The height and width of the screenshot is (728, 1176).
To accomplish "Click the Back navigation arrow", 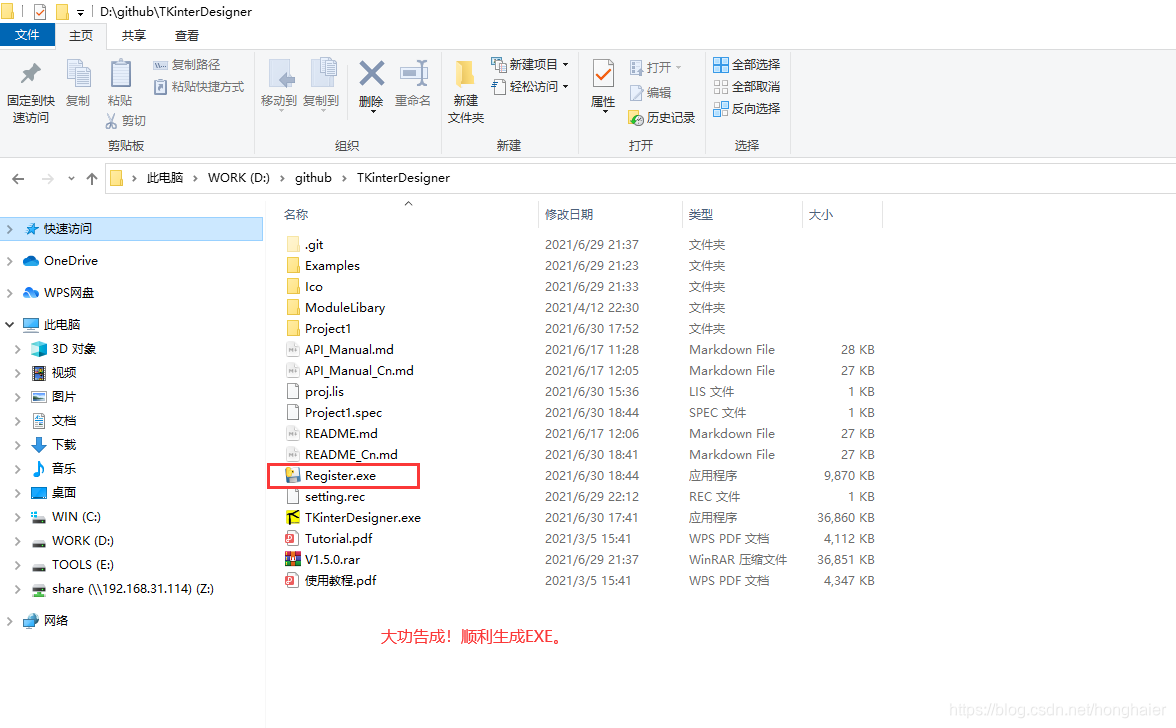I will click(x=18, y=178).
